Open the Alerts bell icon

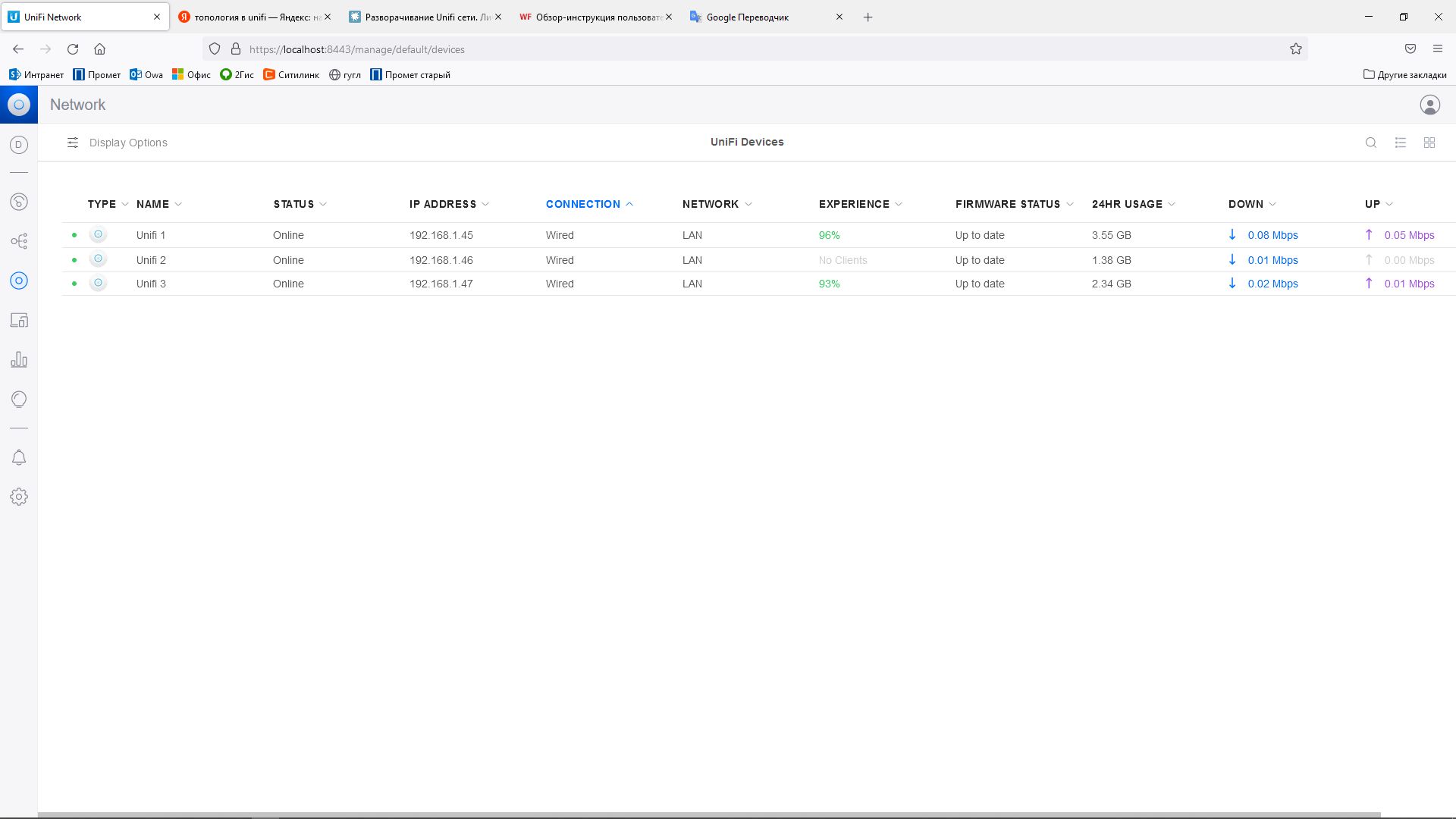tap(19, 457)
